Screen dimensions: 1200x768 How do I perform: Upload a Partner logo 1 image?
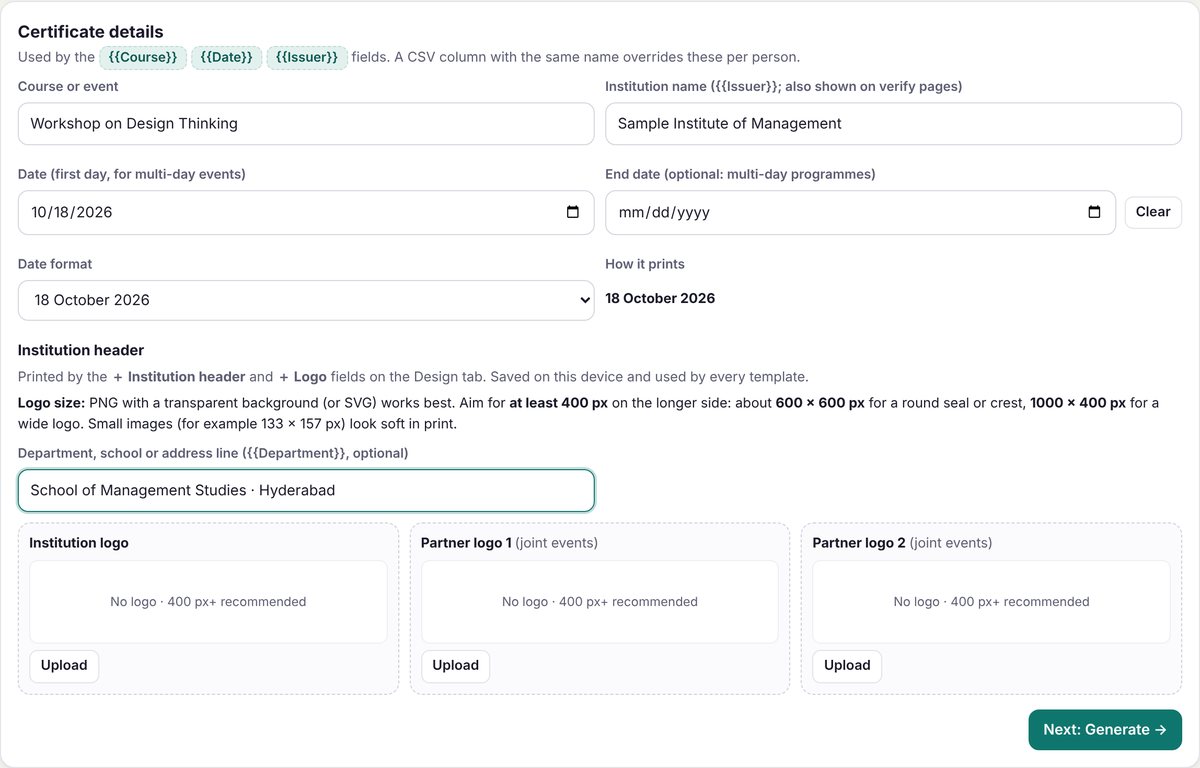(455, 666)
